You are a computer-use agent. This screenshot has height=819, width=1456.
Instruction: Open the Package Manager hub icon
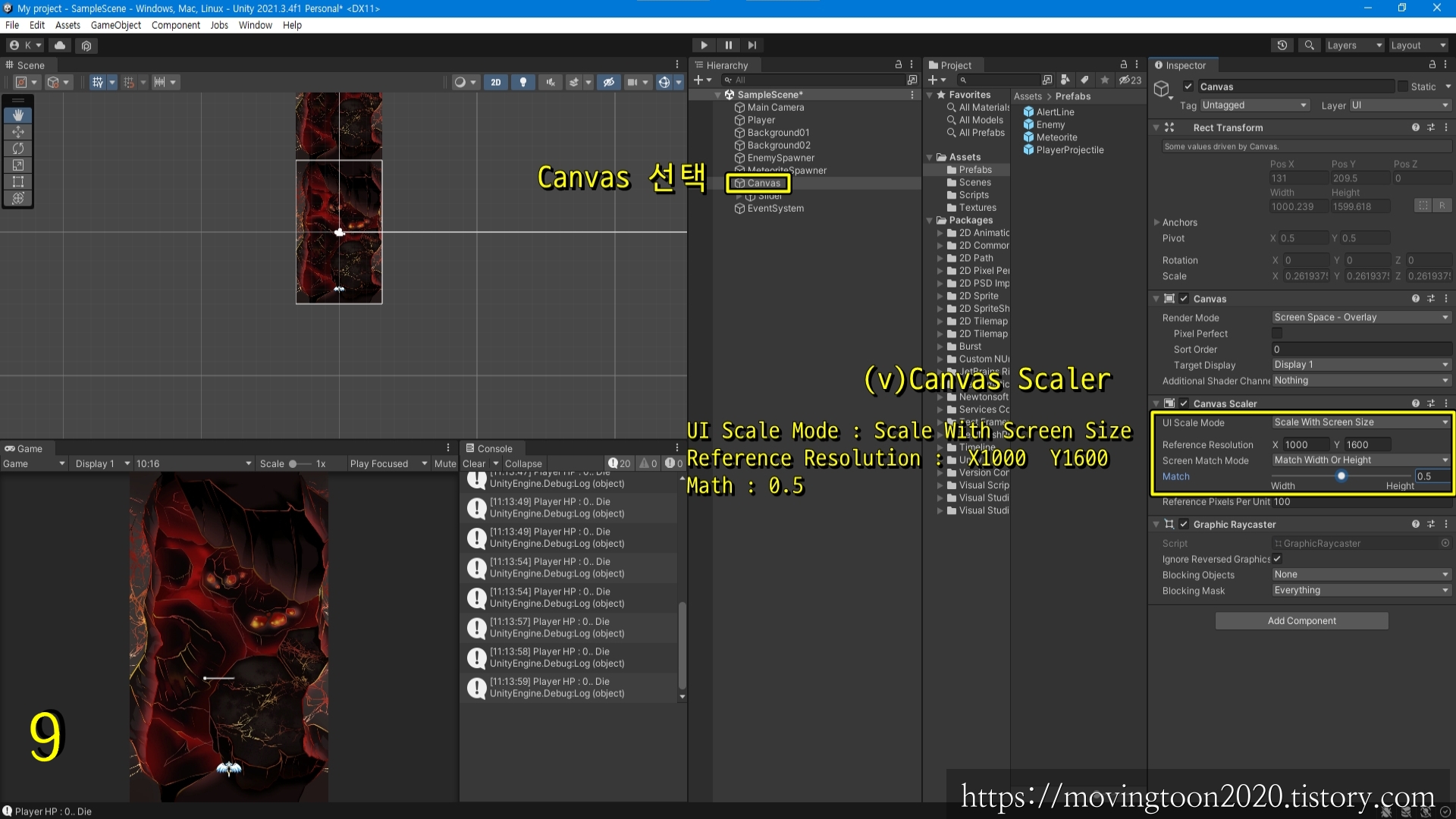coord(86,45)
